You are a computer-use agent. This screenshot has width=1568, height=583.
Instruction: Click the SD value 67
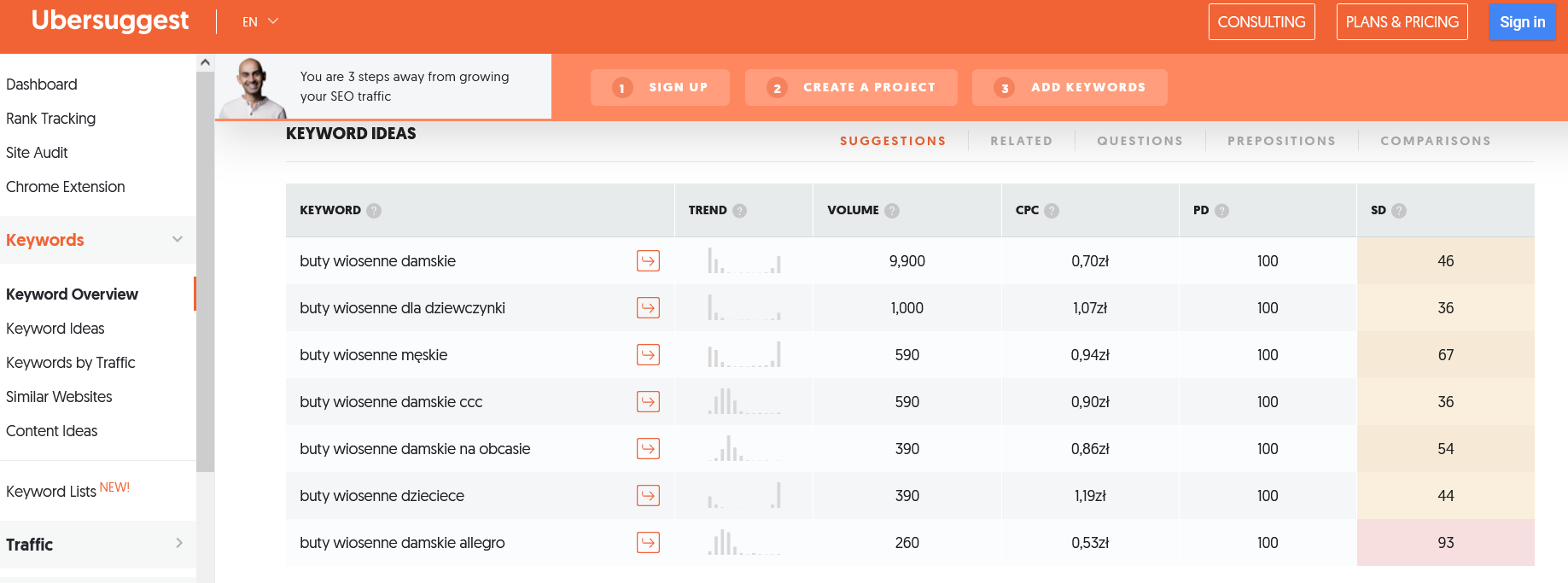click(1445, 355)
